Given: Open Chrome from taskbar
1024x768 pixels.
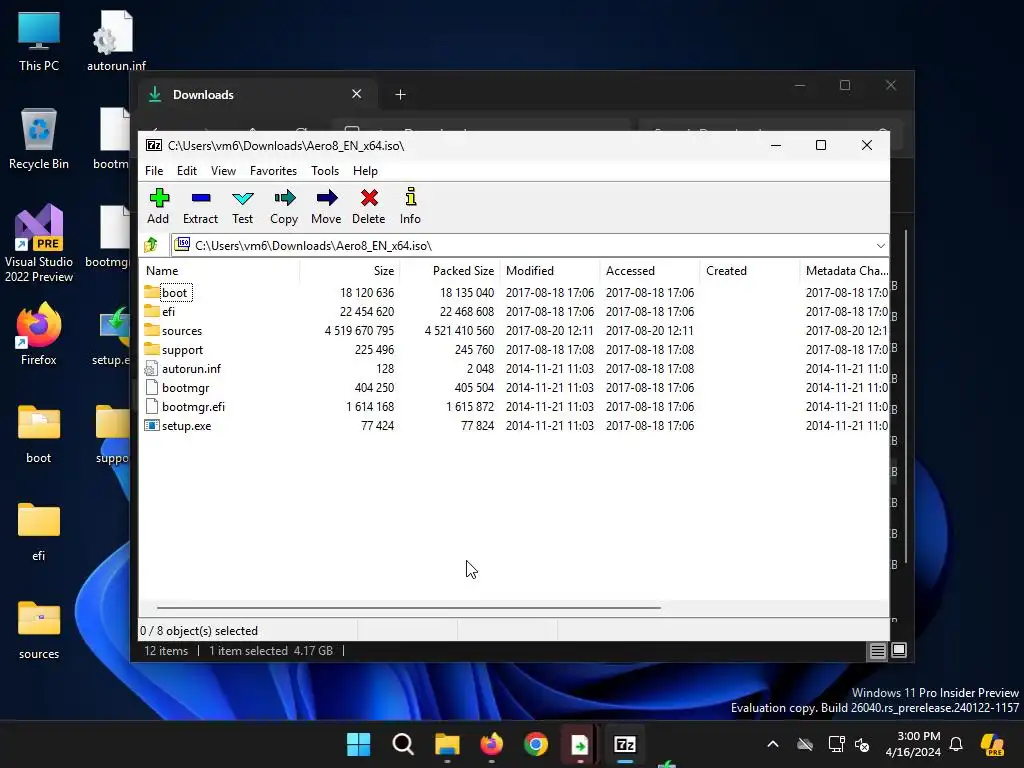Looking at the screenshot, I should click(536, 744).
